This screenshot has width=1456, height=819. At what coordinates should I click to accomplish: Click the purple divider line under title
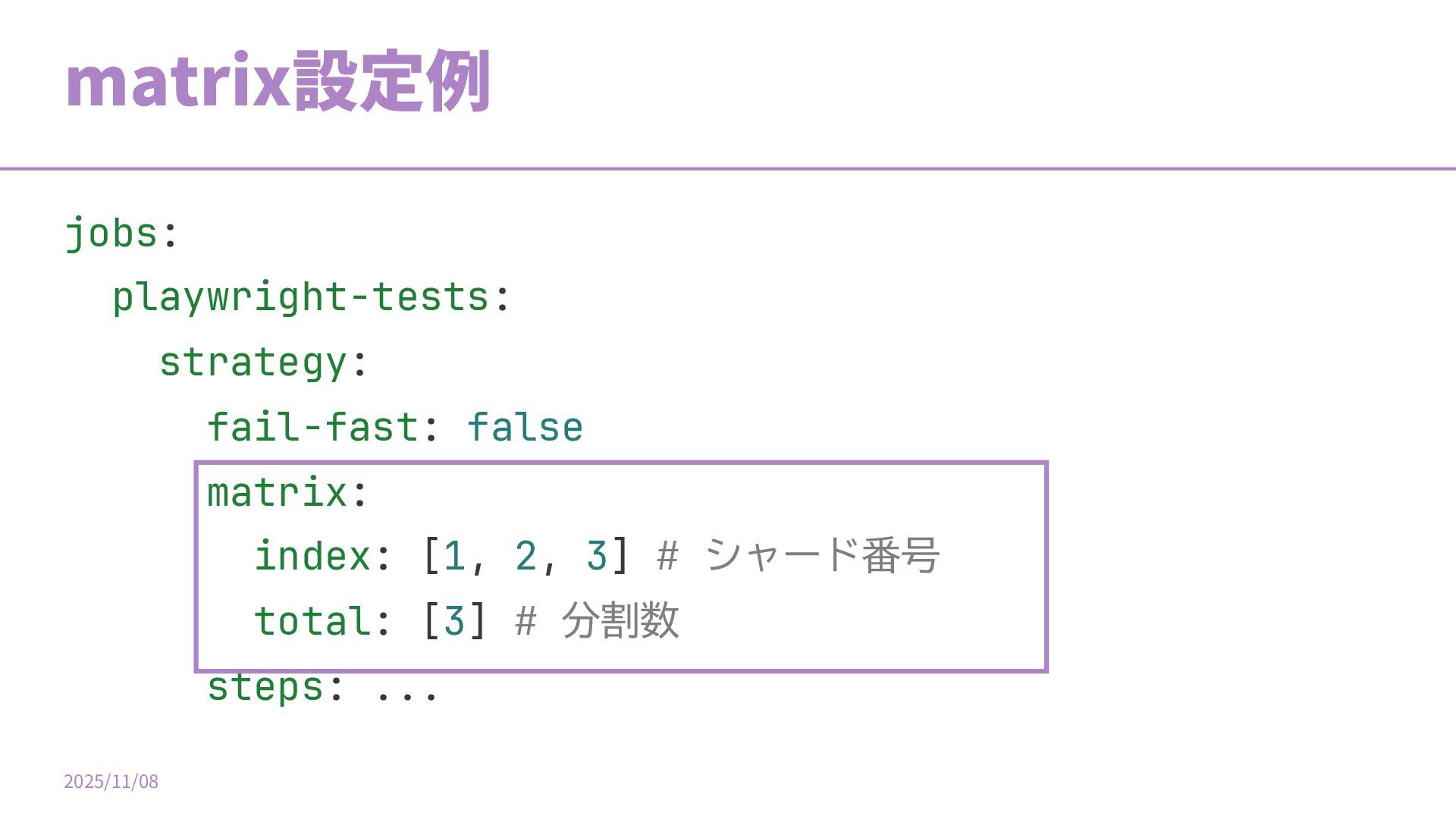[728, 168]
